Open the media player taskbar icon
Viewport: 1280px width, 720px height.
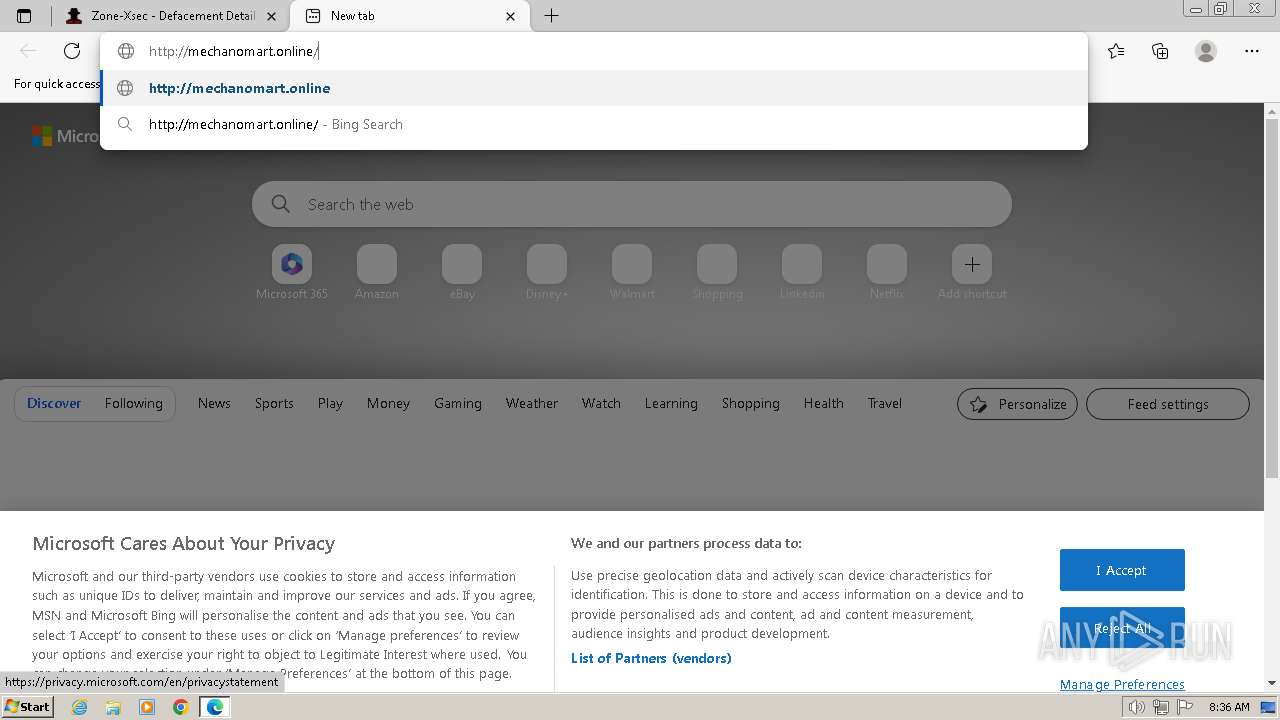click(x=147, y=707)
